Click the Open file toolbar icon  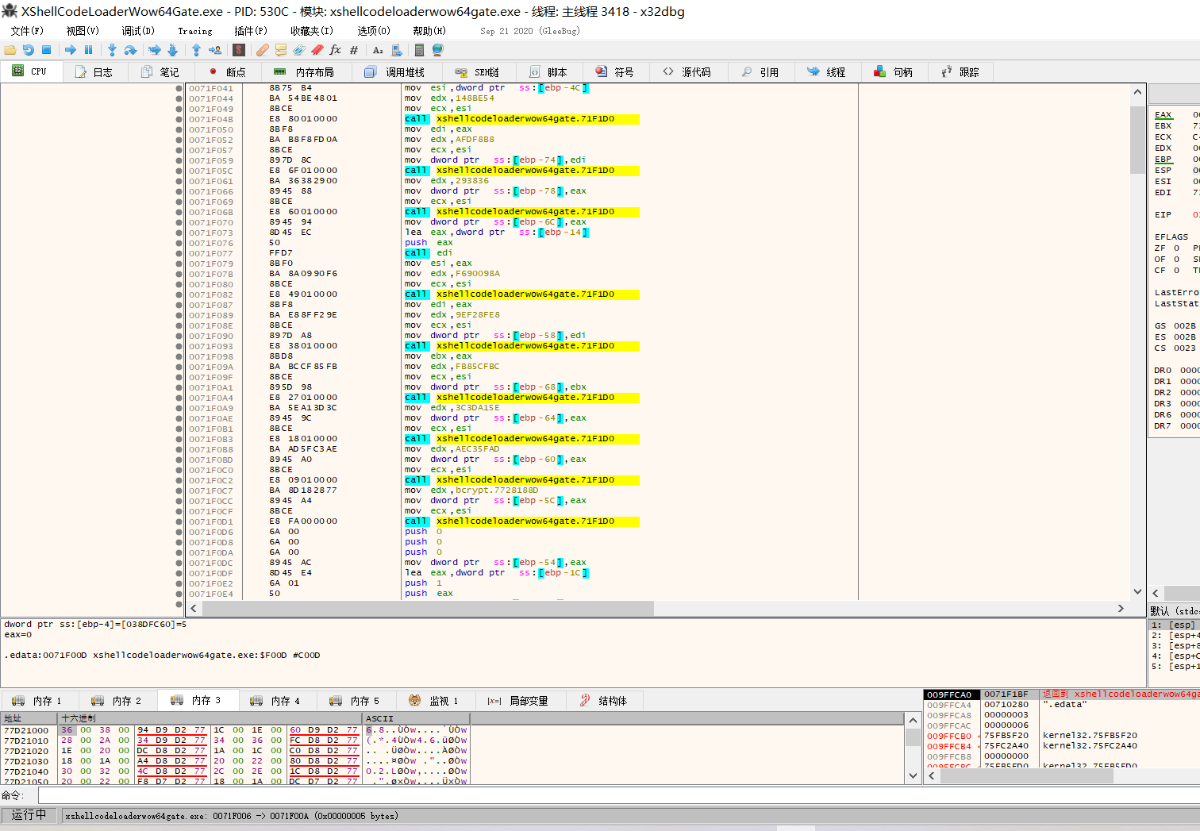coord(10,50)
